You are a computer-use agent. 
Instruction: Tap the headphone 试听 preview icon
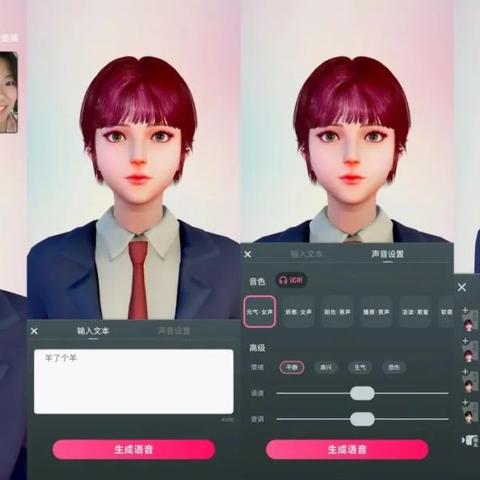(x=291, y=280)
